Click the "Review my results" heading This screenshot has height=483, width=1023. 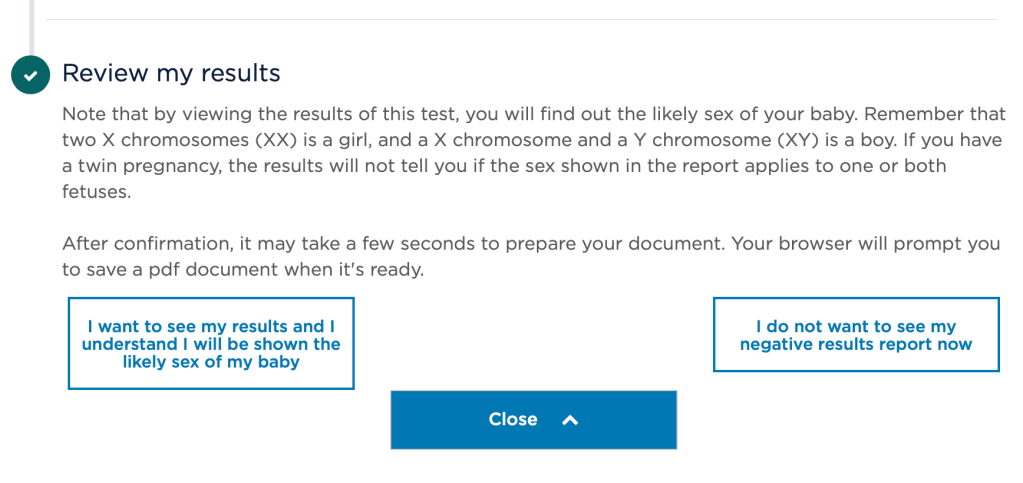click(x=171, y=73)
